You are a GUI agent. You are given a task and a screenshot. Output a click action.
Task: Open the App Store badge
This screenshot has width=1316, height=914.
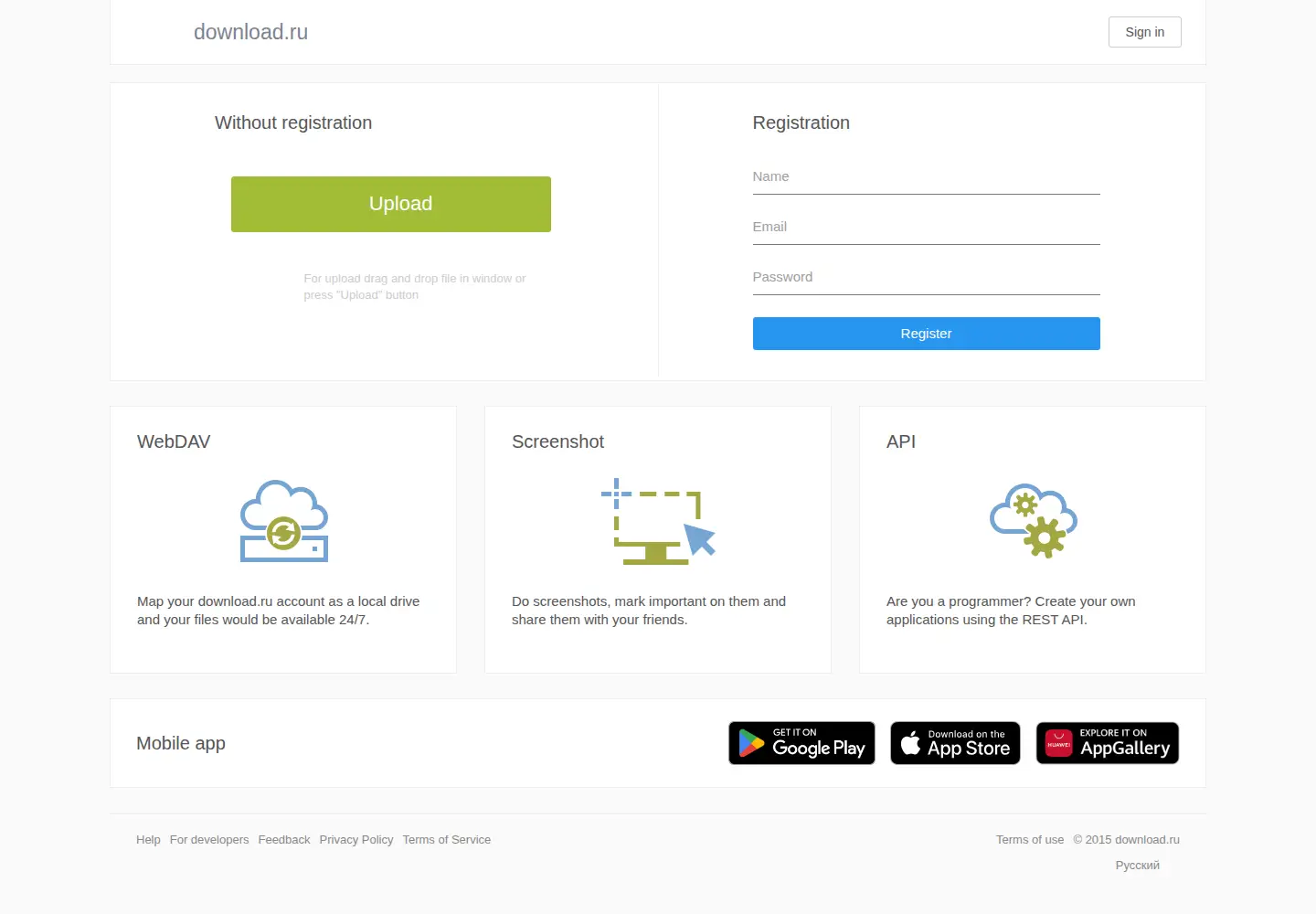955,743
